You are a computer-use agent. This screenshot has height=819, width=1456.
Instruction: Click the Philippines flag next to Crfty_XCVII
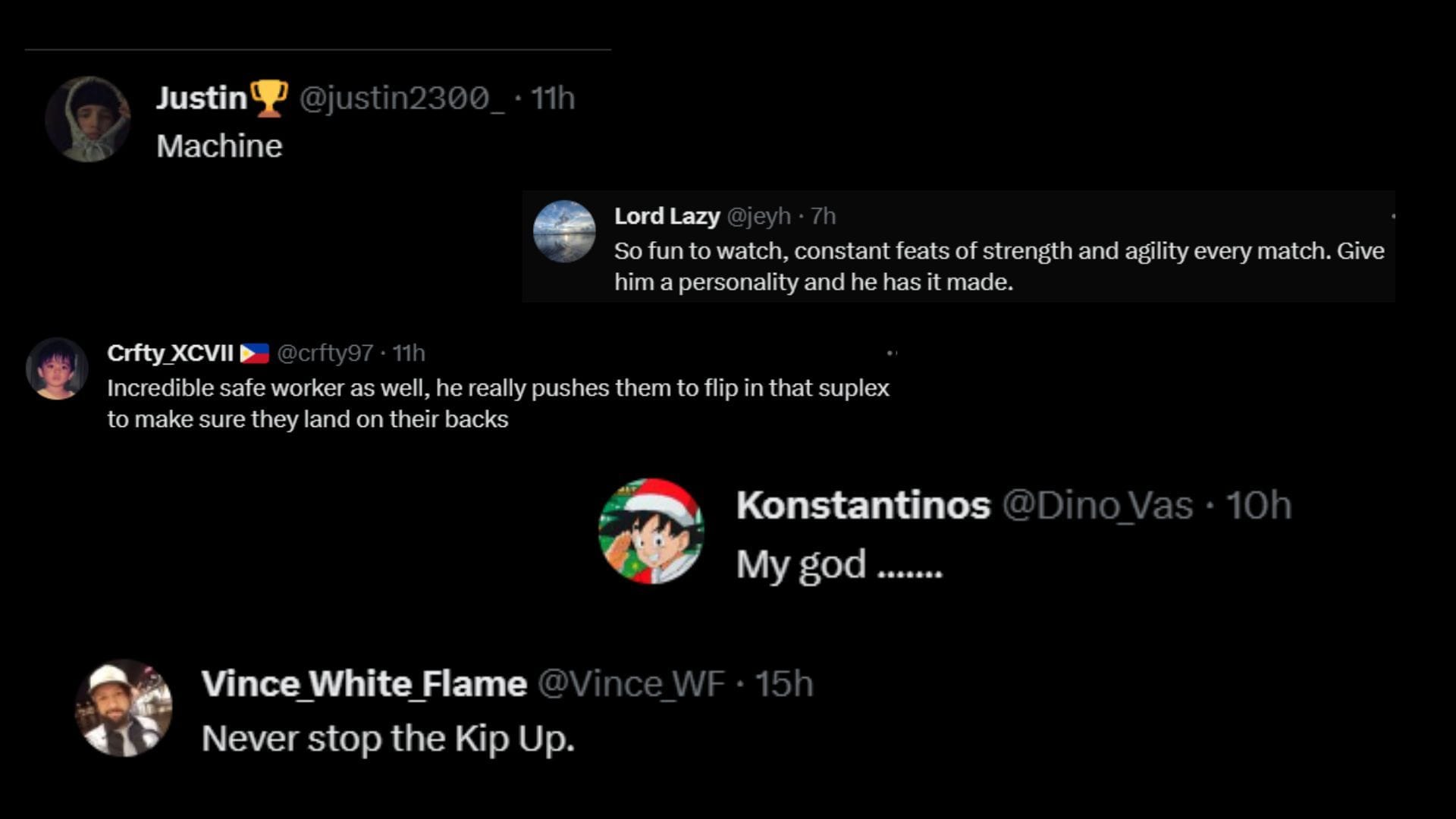point(255,353)
